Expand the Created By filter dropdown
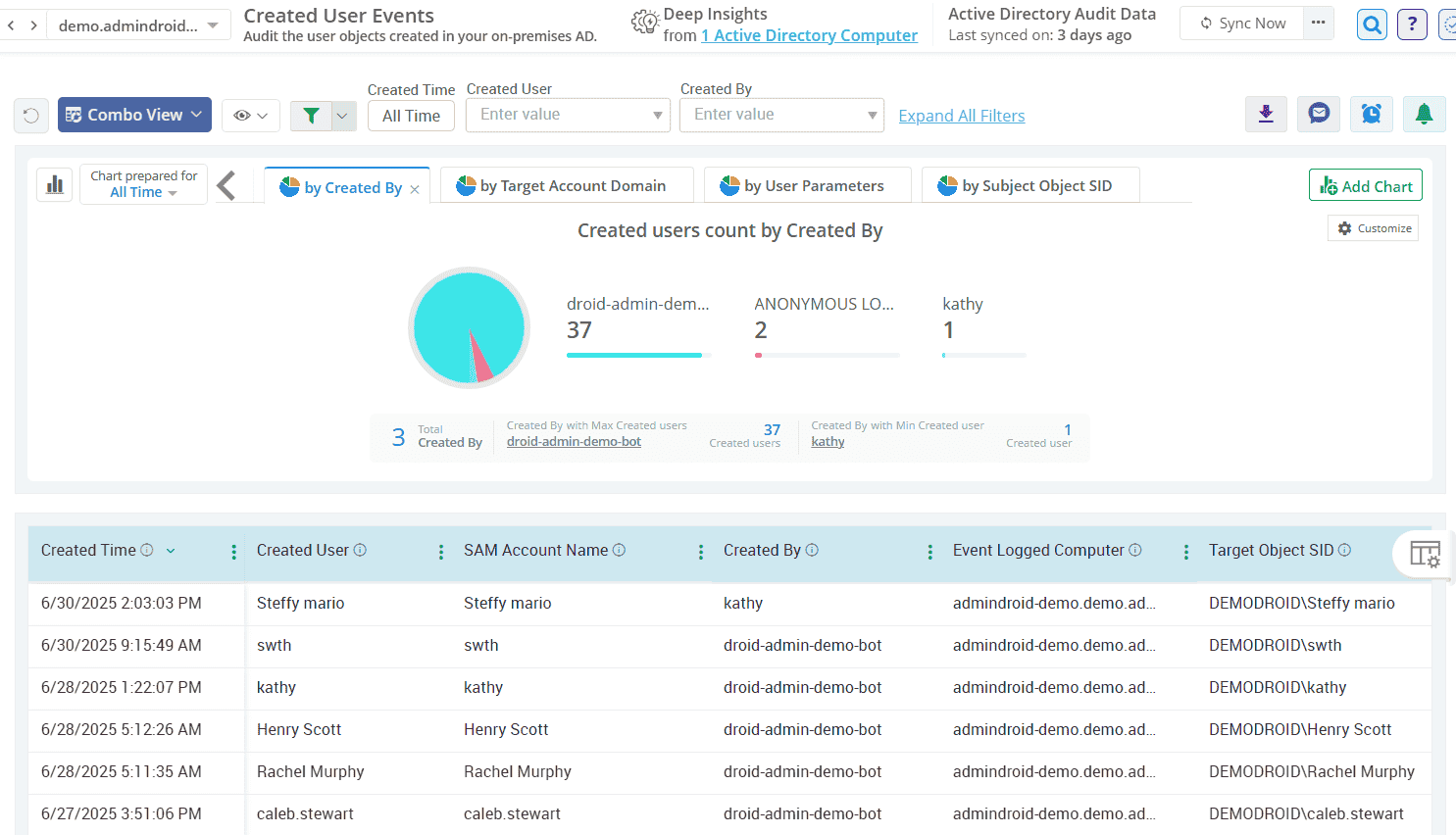 pos(872,116)
